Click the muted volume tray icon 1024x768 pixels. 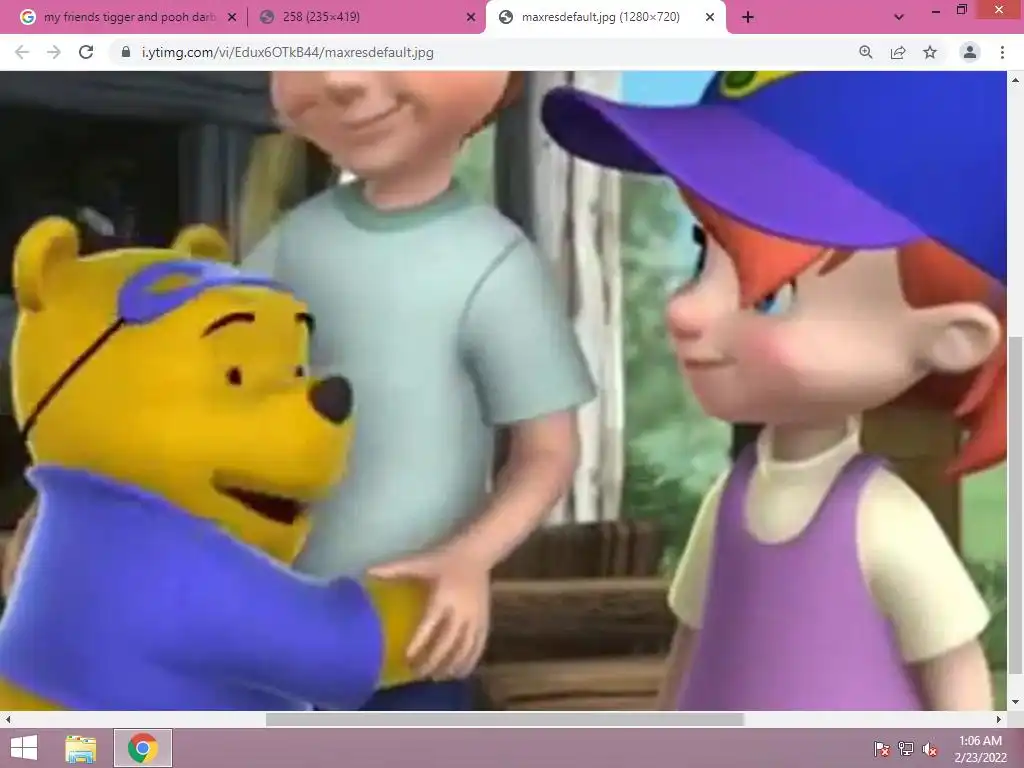click(930, 749)
